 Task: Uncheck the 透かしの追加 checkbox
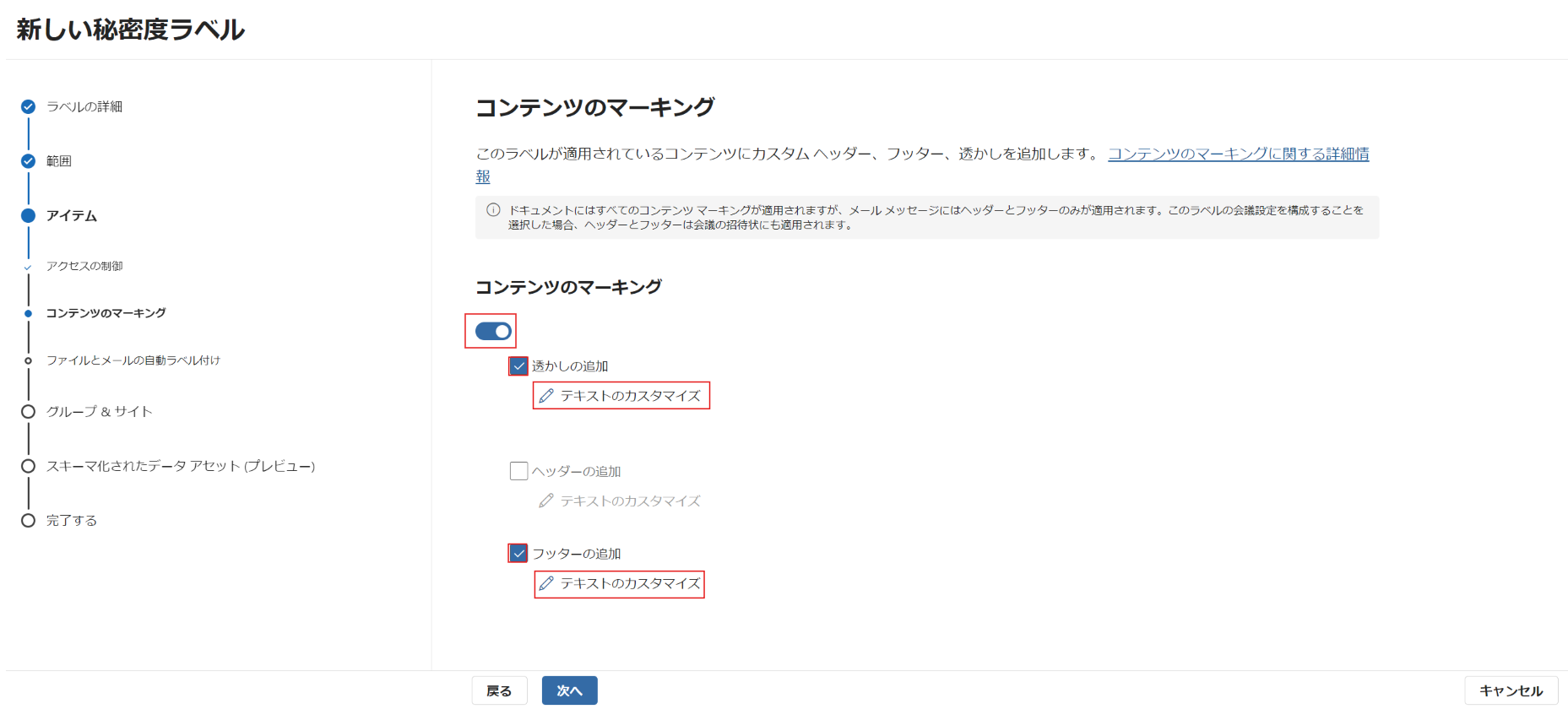click(x=518, y=366)
